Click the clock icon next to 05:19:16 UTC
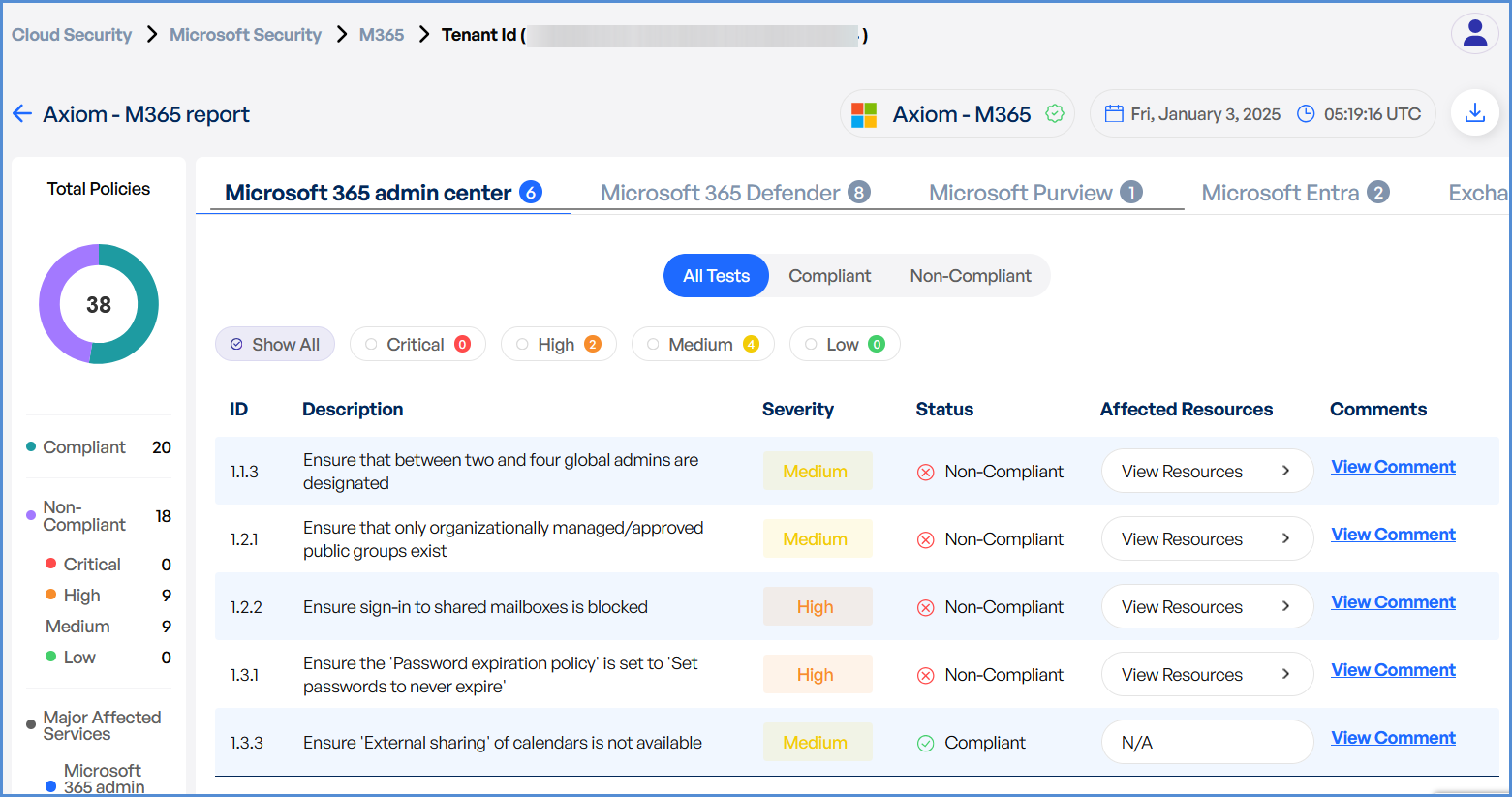Viewport: 1512px width, 797px height. (1306, 113)
